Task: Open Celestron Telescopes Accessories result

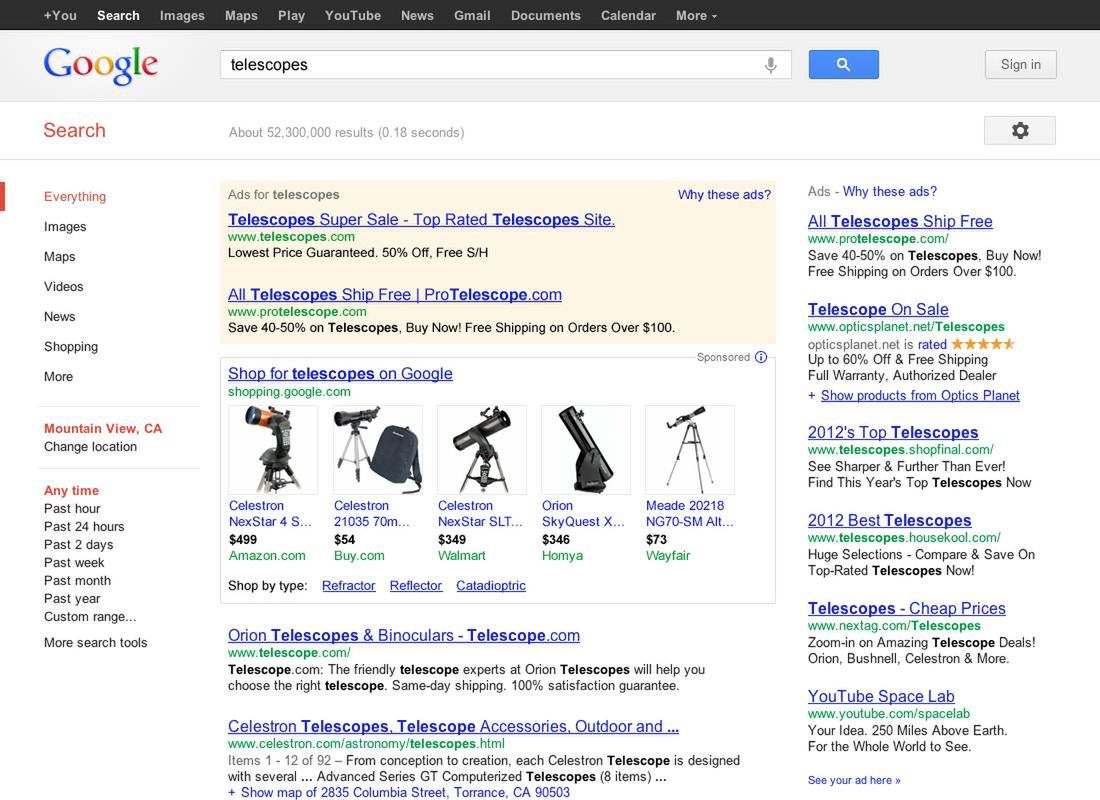Action: tap(453, 726)
